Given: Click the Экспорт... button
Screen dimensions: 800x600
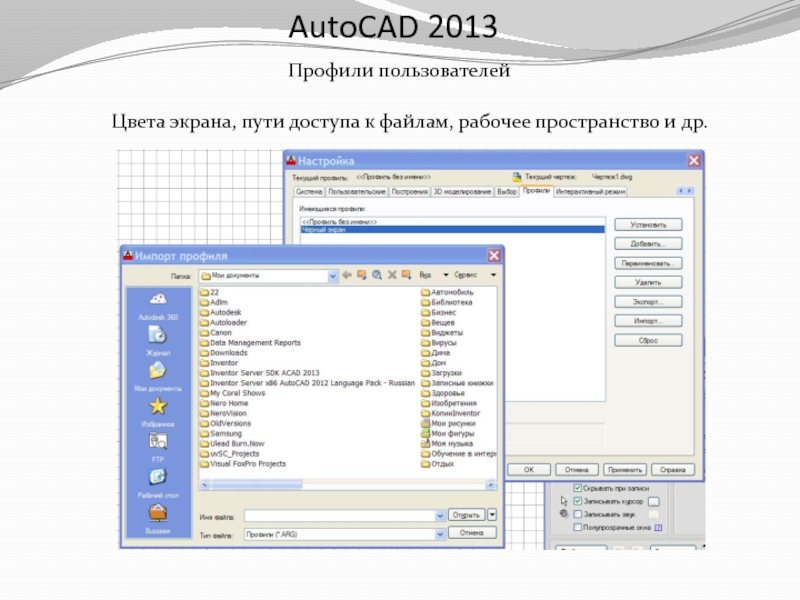Looking at the screenshot, I should pos(648,302).
